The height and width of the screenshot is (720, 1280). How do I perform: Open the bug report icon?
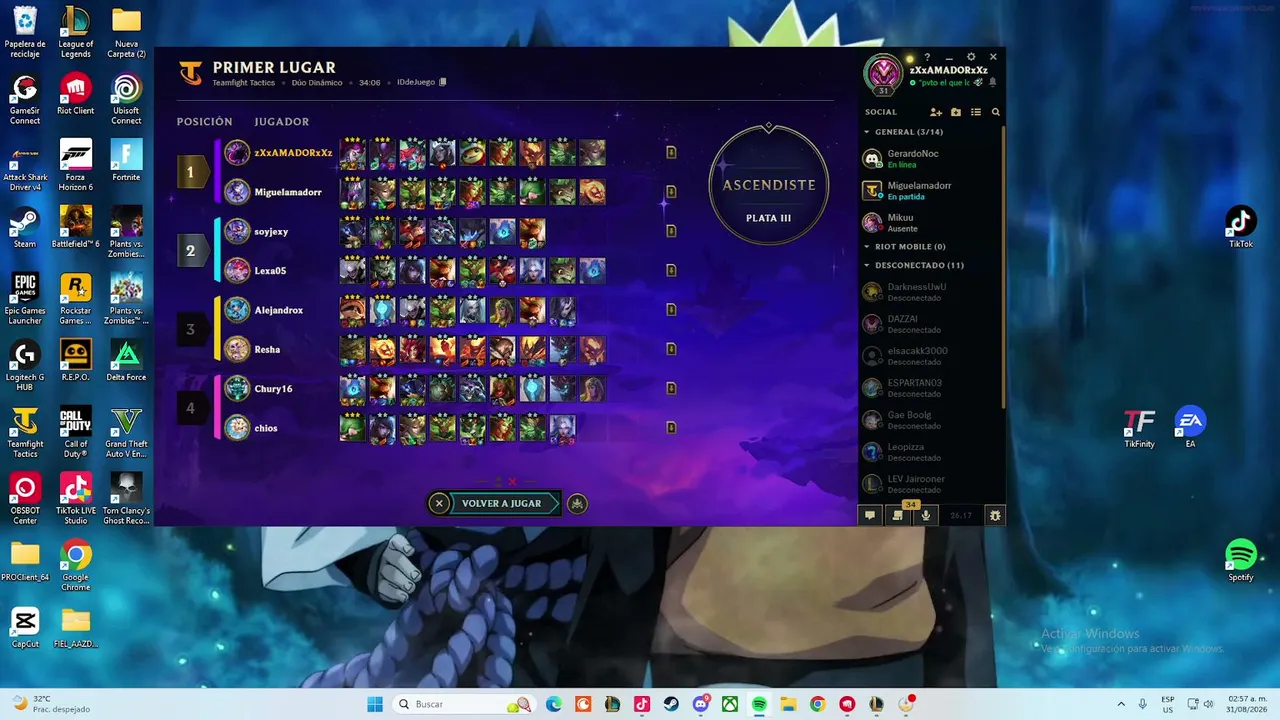coord(995,515)
